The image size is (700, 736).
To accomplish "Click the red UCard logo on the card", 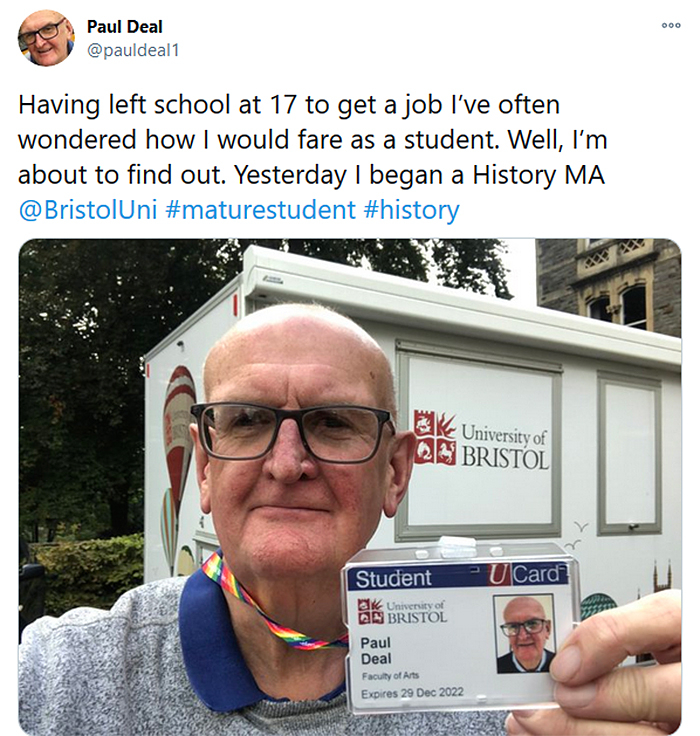I will pos(527,574).
